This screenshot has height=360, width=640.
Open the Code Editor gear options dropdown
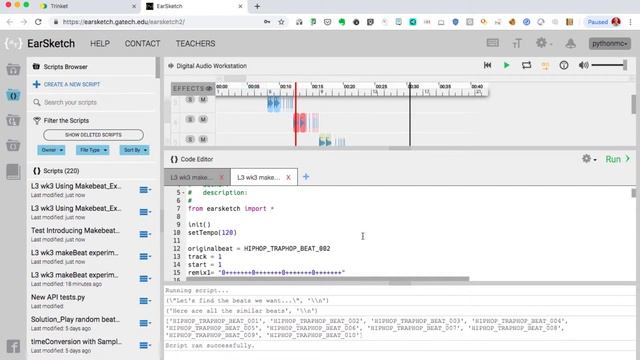(589, 159)
